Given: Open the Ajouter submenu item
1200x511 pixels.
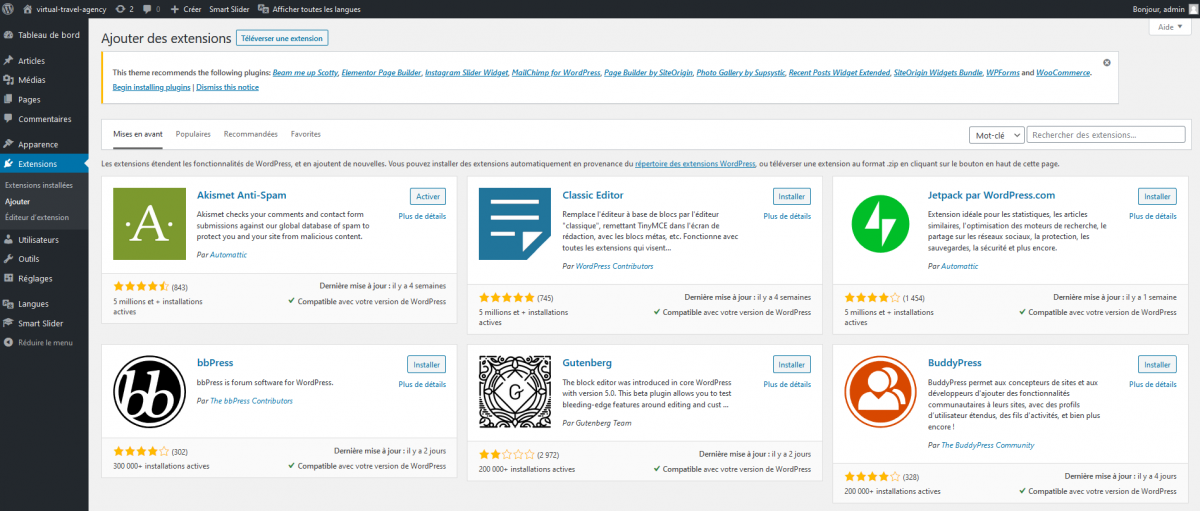Looking at the screenshot, I should (18, 201).
